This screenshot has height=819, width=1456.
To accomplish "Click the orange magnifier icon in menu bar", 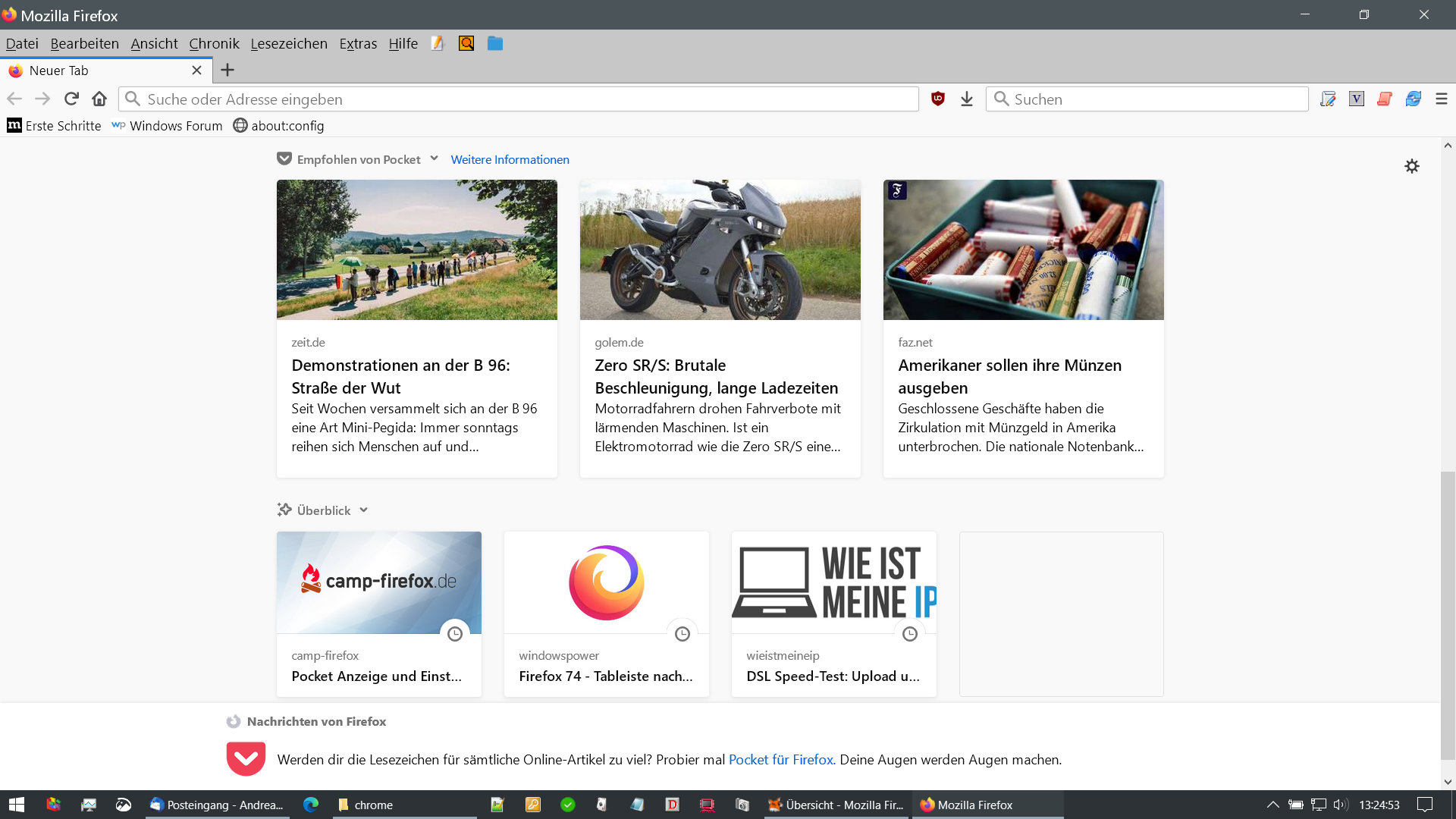I will point(466,44).
